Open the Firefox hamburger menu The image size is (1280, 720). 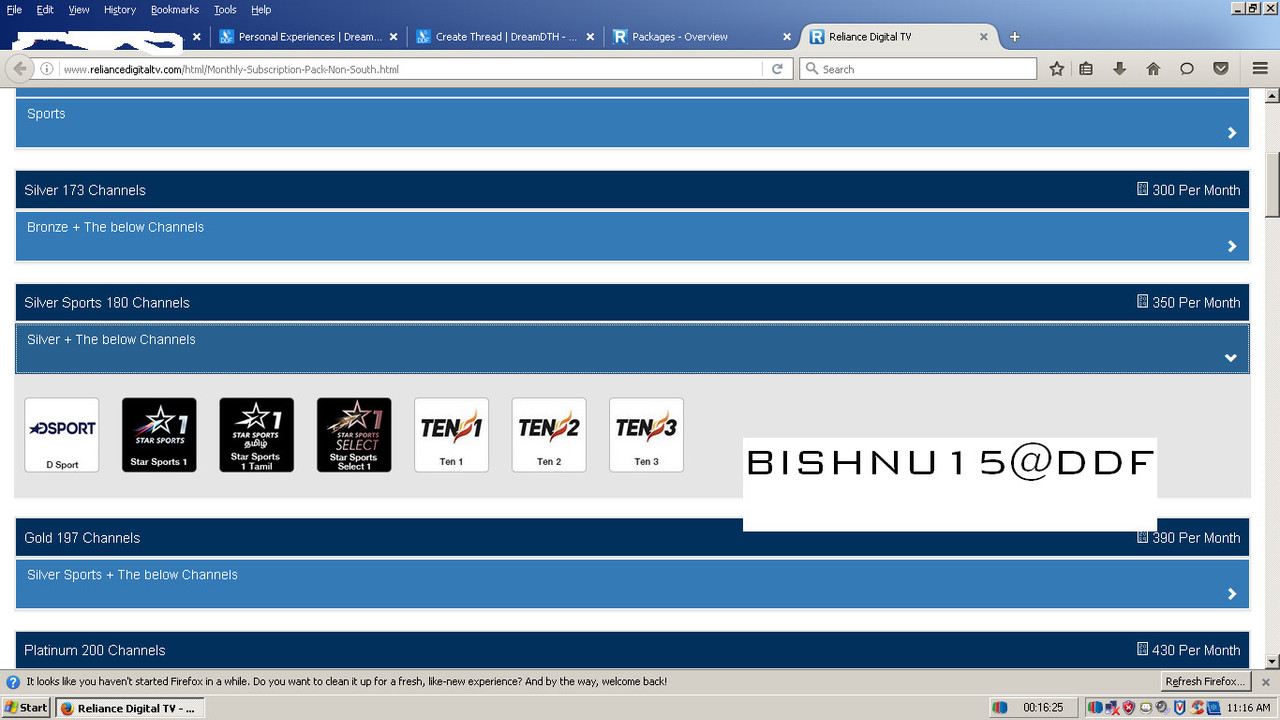pyautogui.click(x=1260, y=69)
